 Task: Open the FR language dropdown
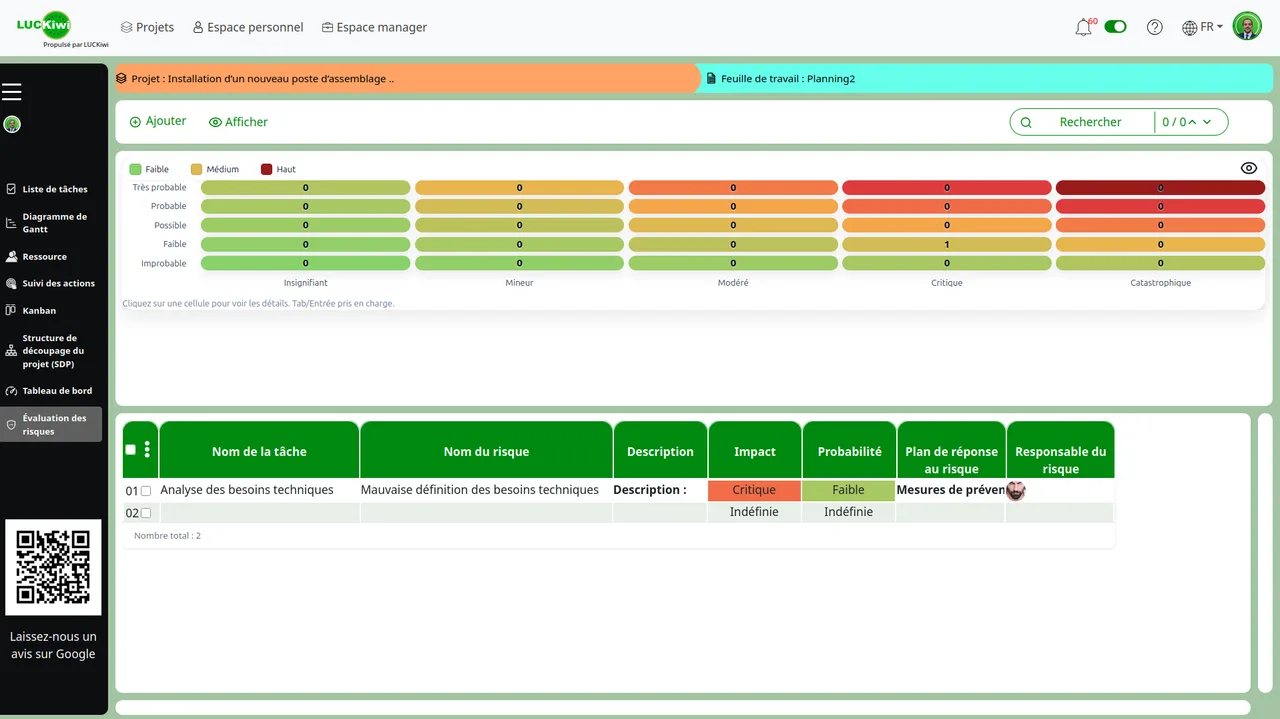coord(1202,27)
